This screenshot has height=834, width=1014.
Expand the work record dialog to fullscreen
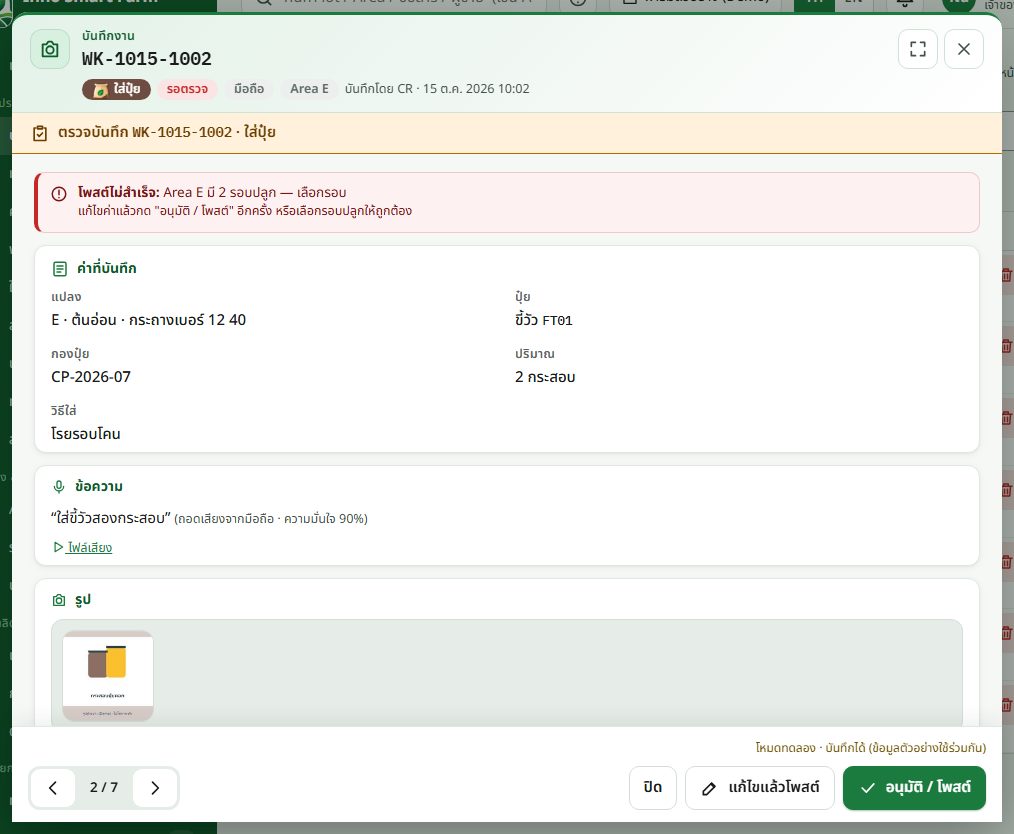[x=918, y=49]
